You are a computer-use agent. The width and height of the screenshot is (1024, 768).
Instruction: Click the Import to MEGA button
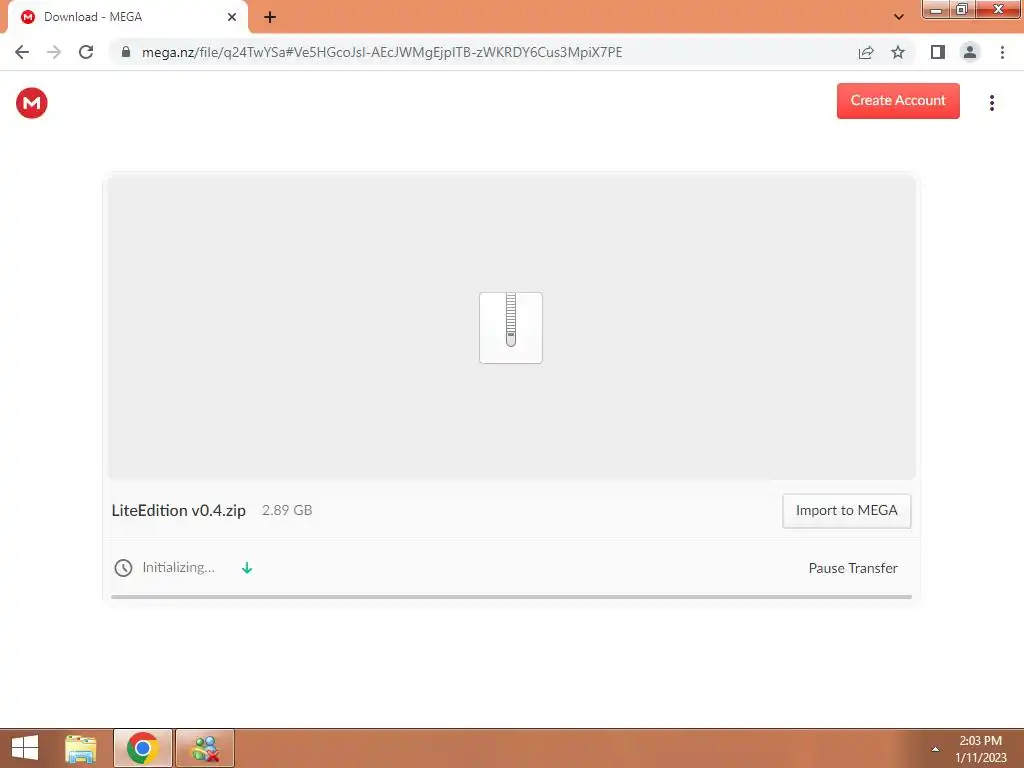click(x=846, y=511)
